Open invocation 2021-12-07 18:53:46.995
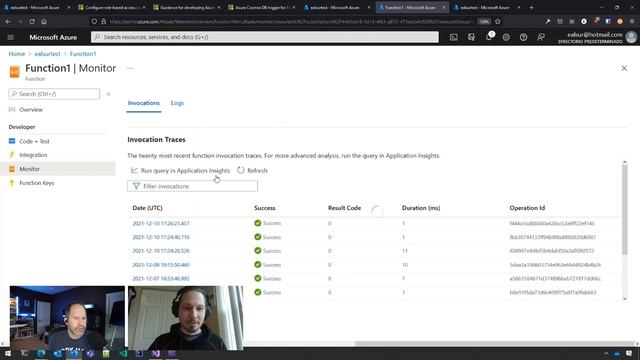The width and height of the screenshot is (640, 360). [x=161, y=279]
